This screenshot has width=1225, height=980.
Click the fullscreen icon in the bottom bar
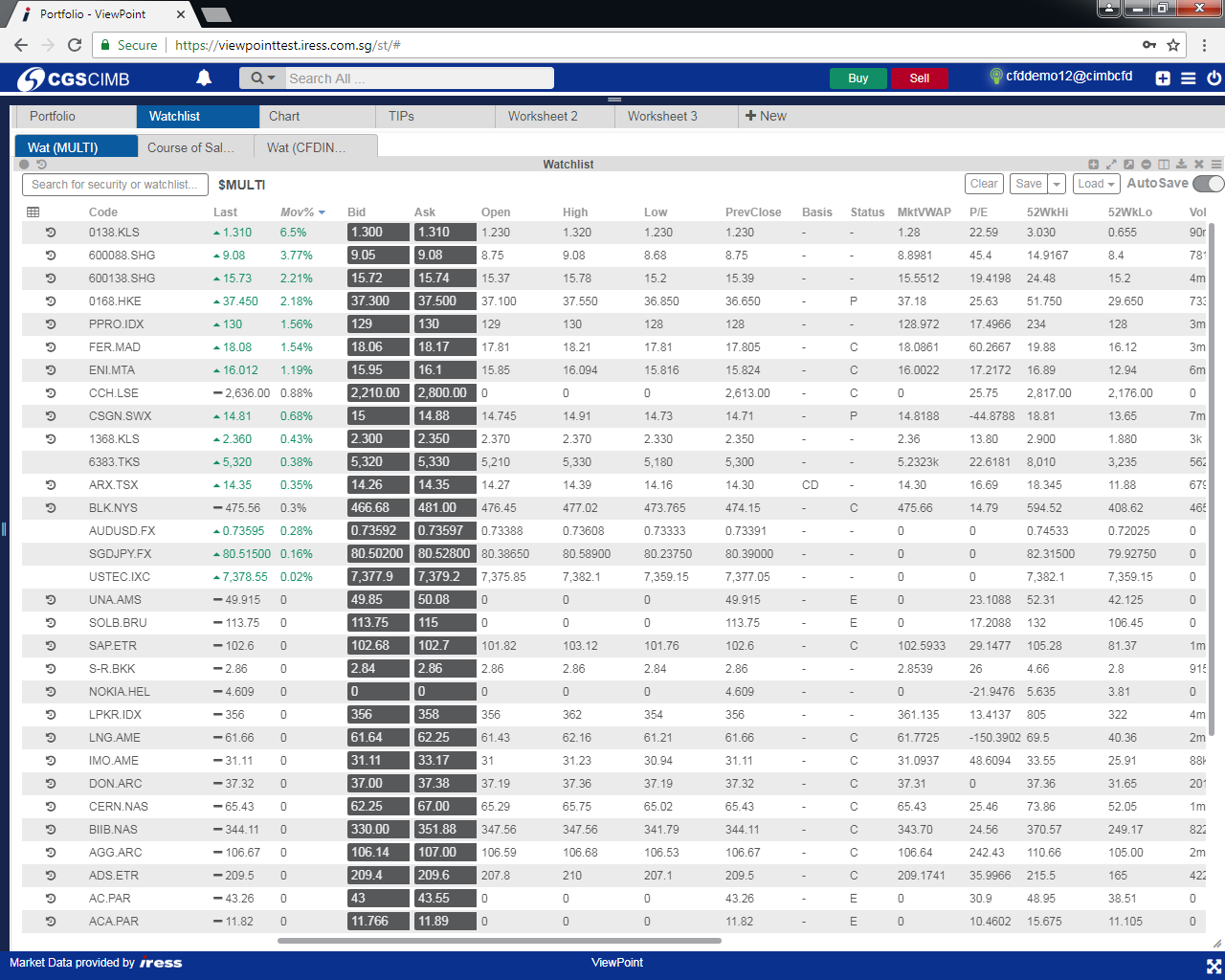1214,966
